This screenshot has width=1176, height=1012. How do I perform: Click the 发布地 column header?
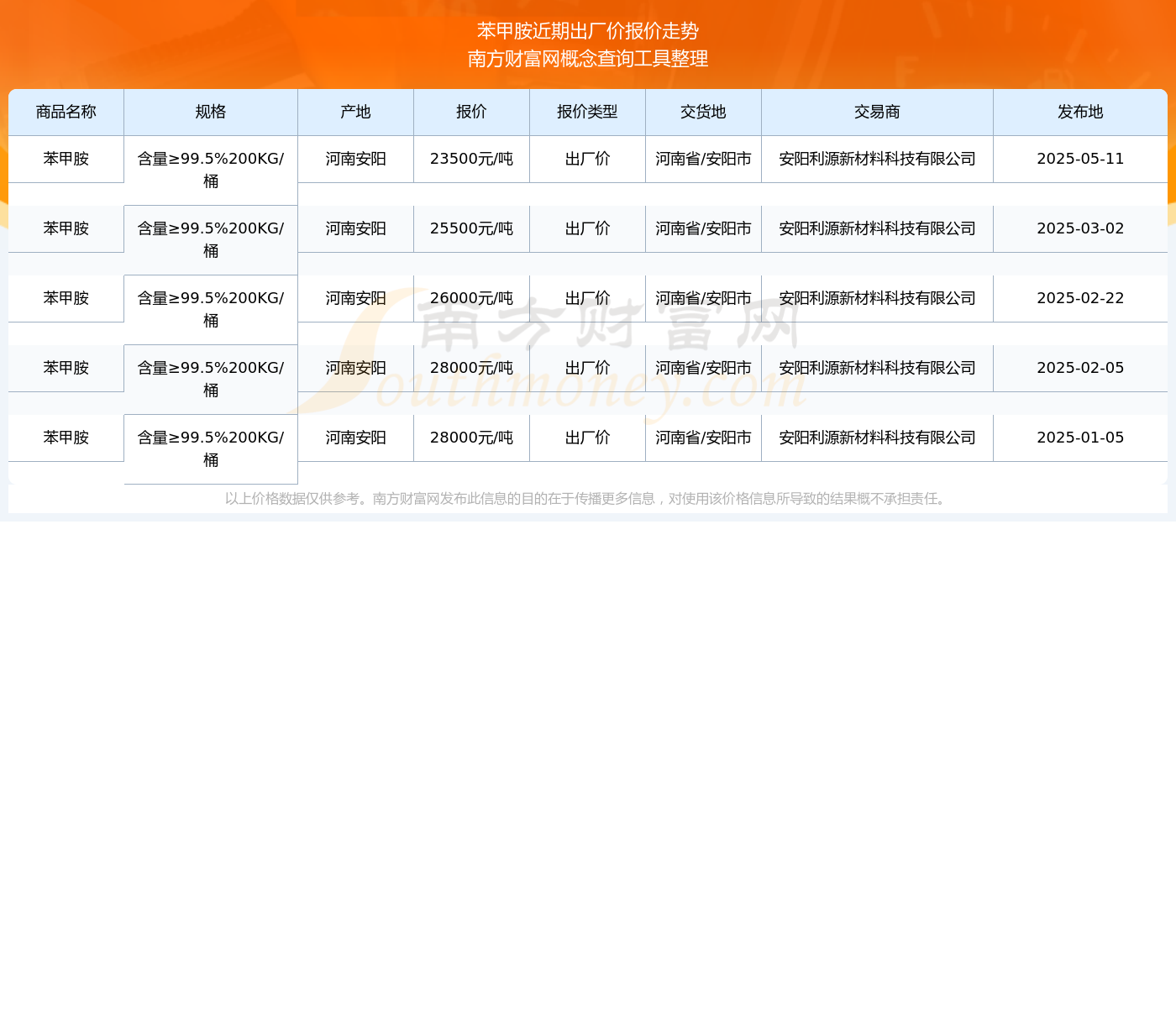tap(1080, 112)
